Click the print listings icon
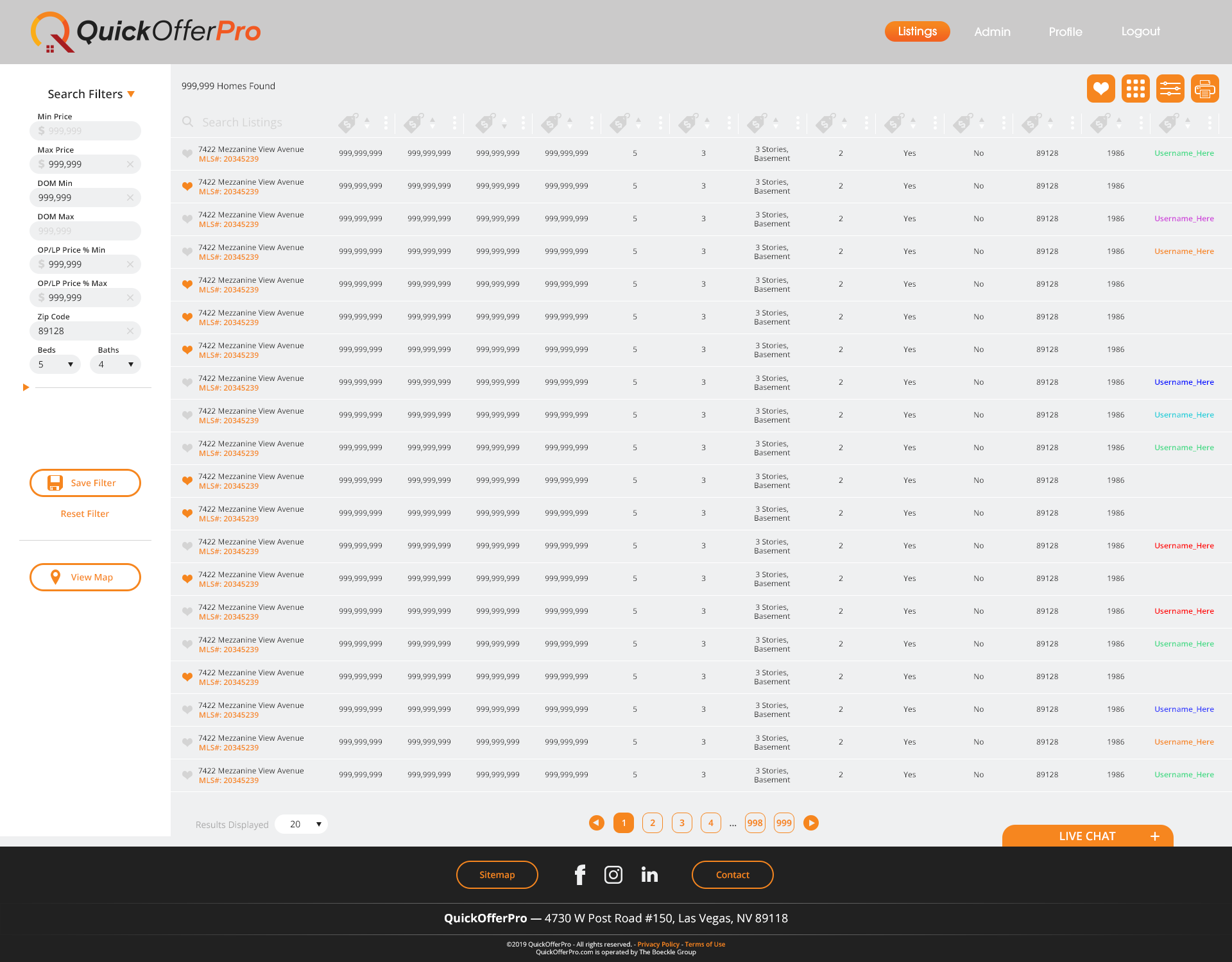The width and height of the screenshot is (1232, 962). pos(1204,89)
